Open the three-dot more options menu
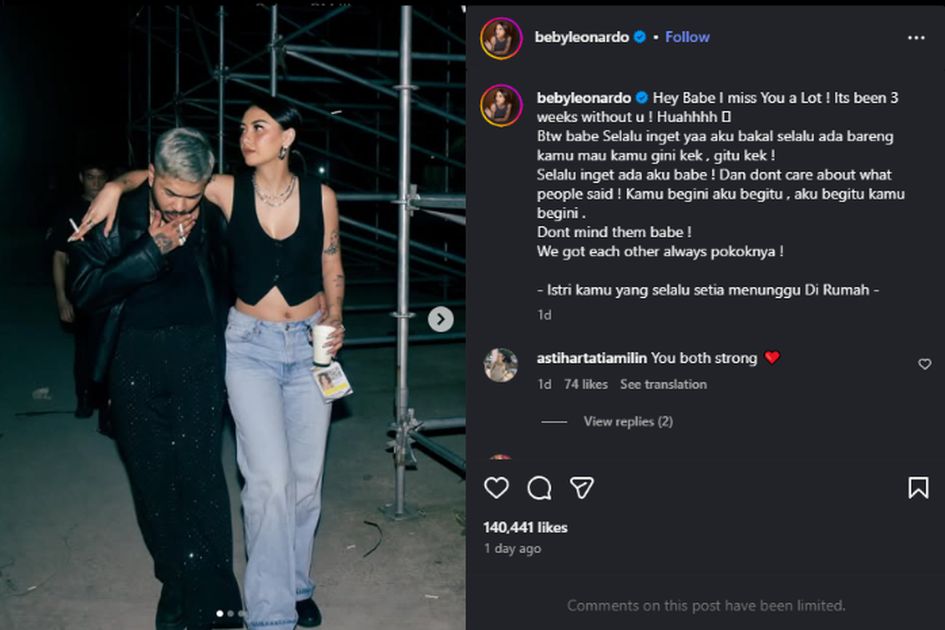 [x=916, y=37]
